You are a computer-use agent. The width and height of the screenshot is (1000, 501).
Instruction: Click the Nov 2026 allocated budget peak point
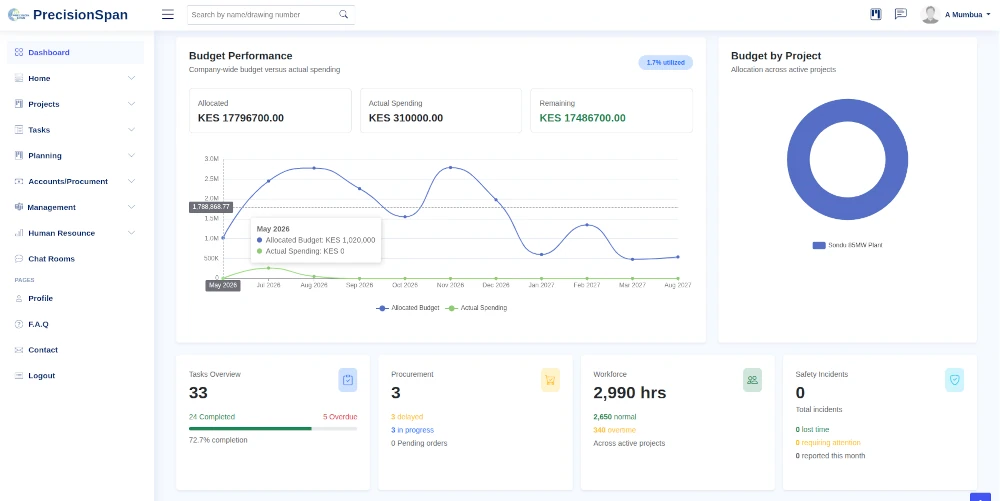tap(450, 168)
